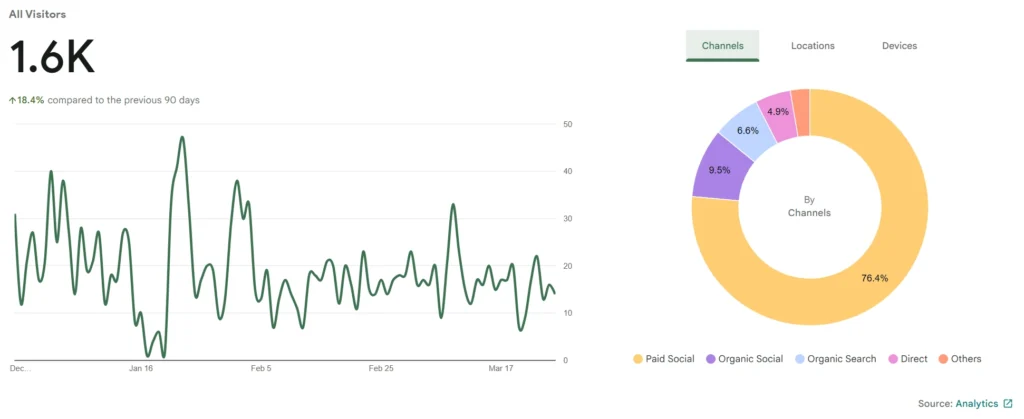Click the external link icon beside Analytics
The width and height of the screenshot is (1024, 419).
pyautogui.click(x=1008, y=403)
